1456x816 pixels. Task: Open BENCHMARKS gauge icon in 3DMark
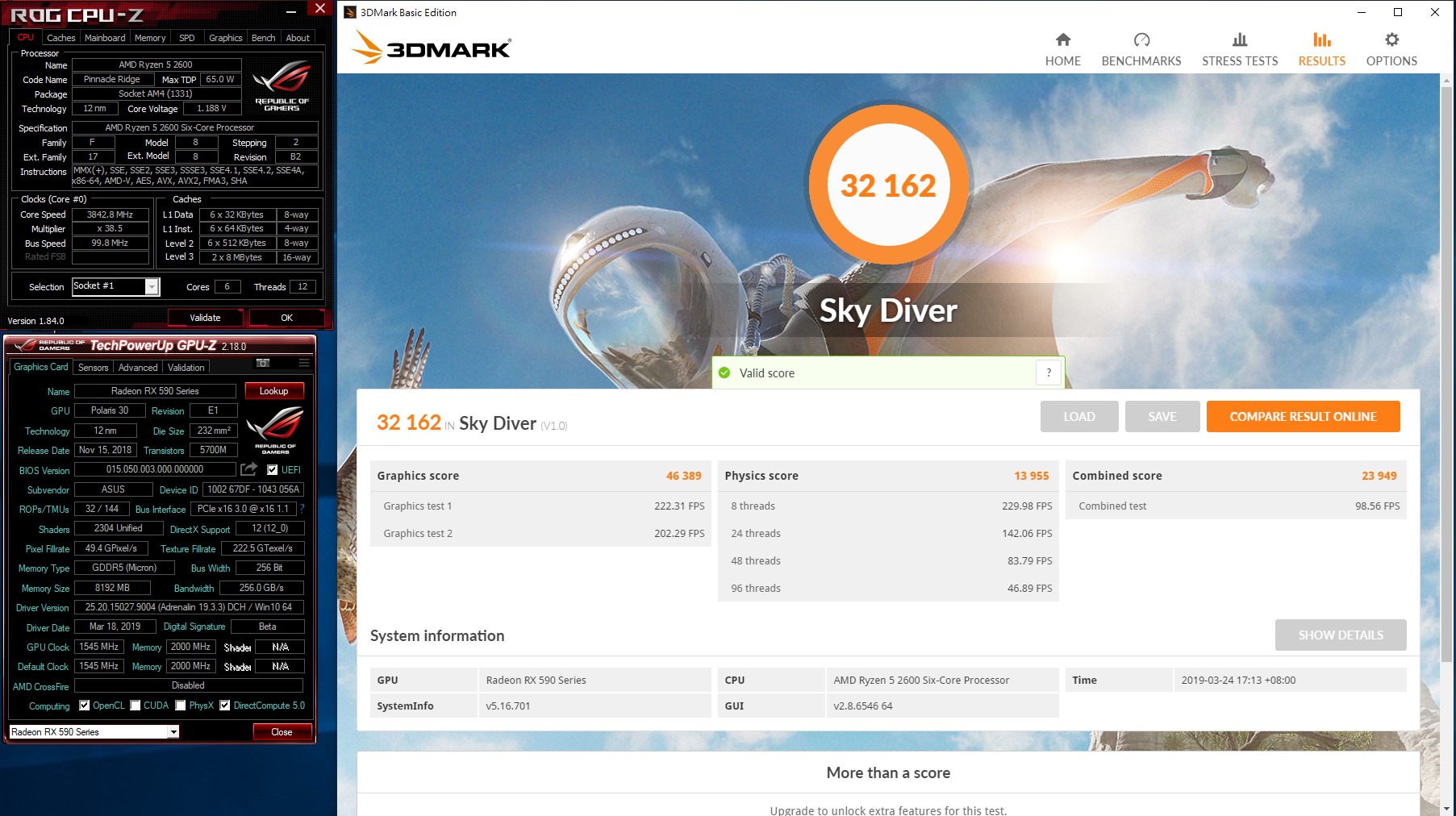tap(1141, 40)
